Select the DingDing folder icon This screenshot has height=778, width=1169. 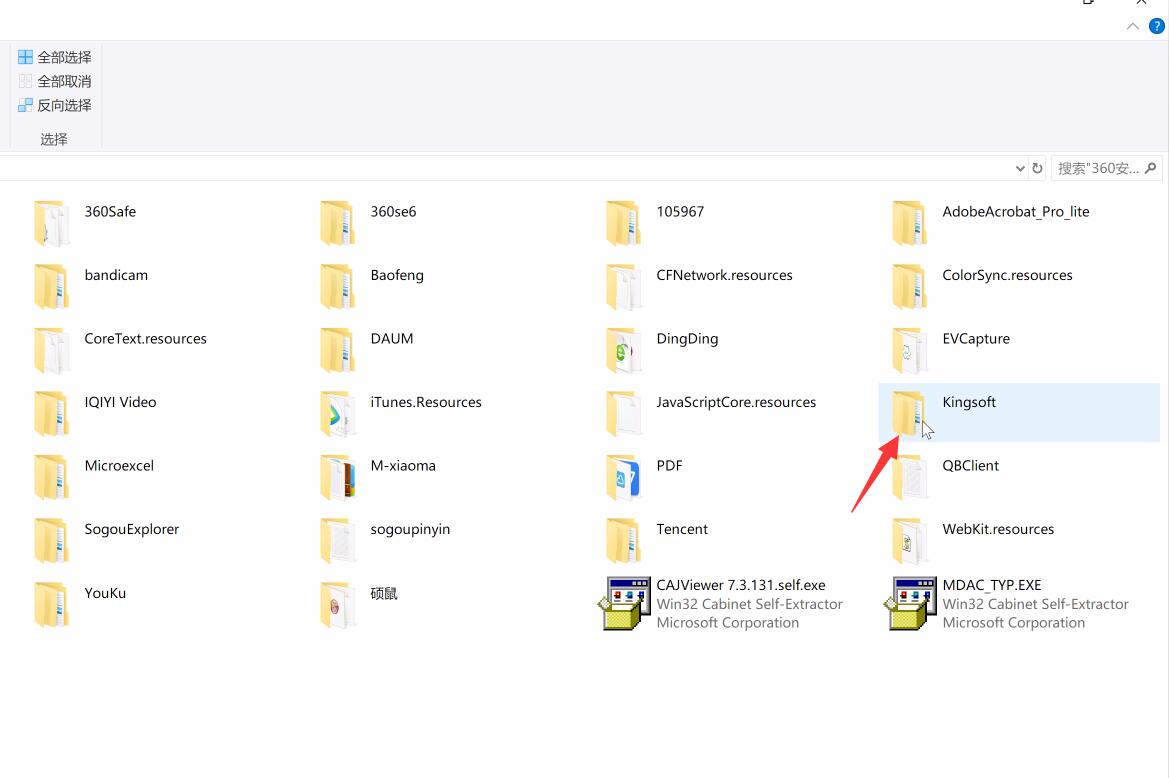pyautogui.click(x=623, y=350)
